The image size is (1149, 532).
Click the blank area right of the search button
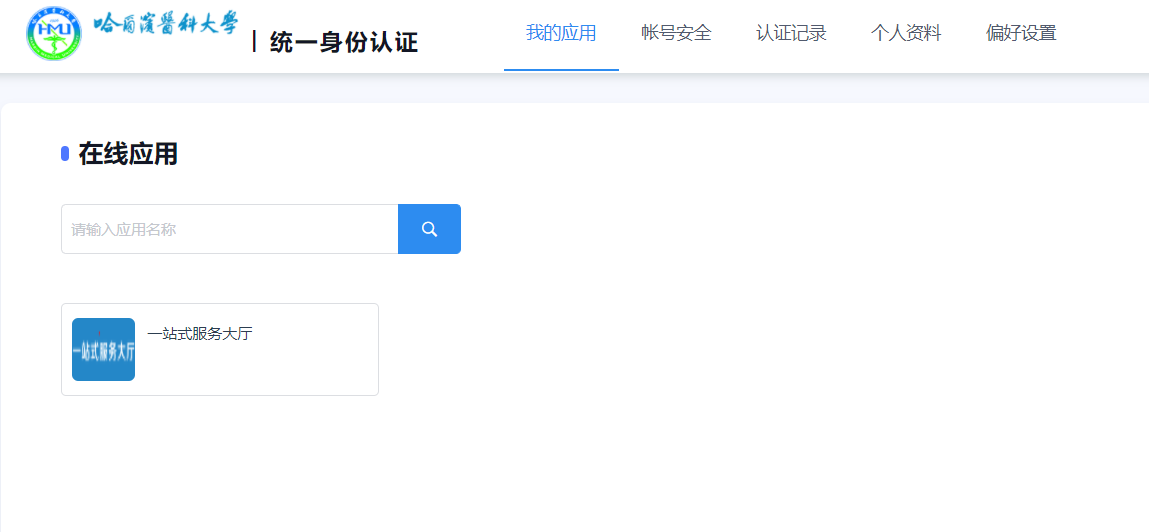[750, 229]
